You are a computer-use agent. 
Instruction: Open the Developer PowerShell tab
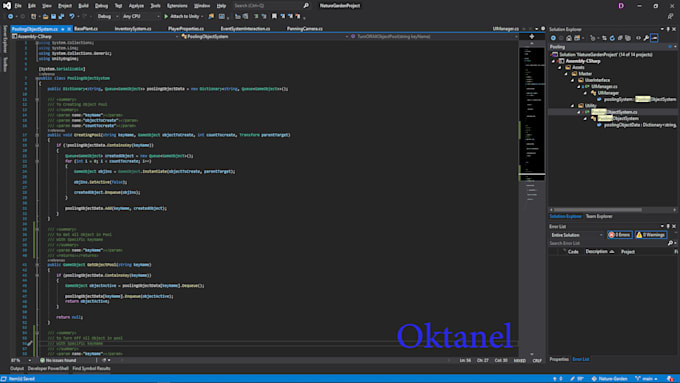tap(48, 368)
